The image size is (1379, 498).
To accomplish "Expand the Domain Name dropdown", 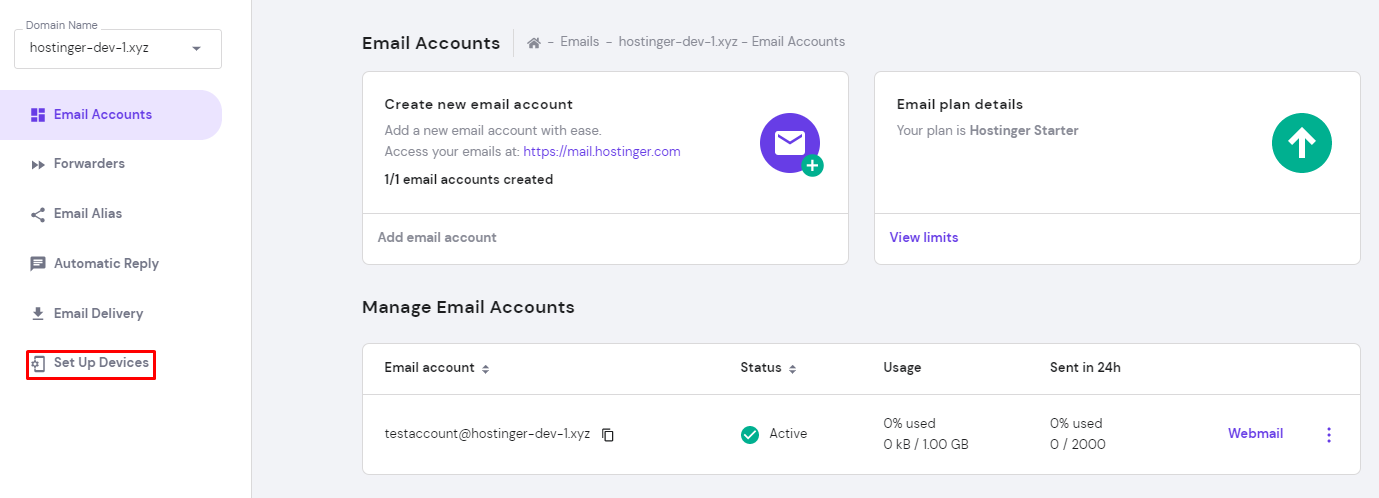I will click(x=196, y=48).
